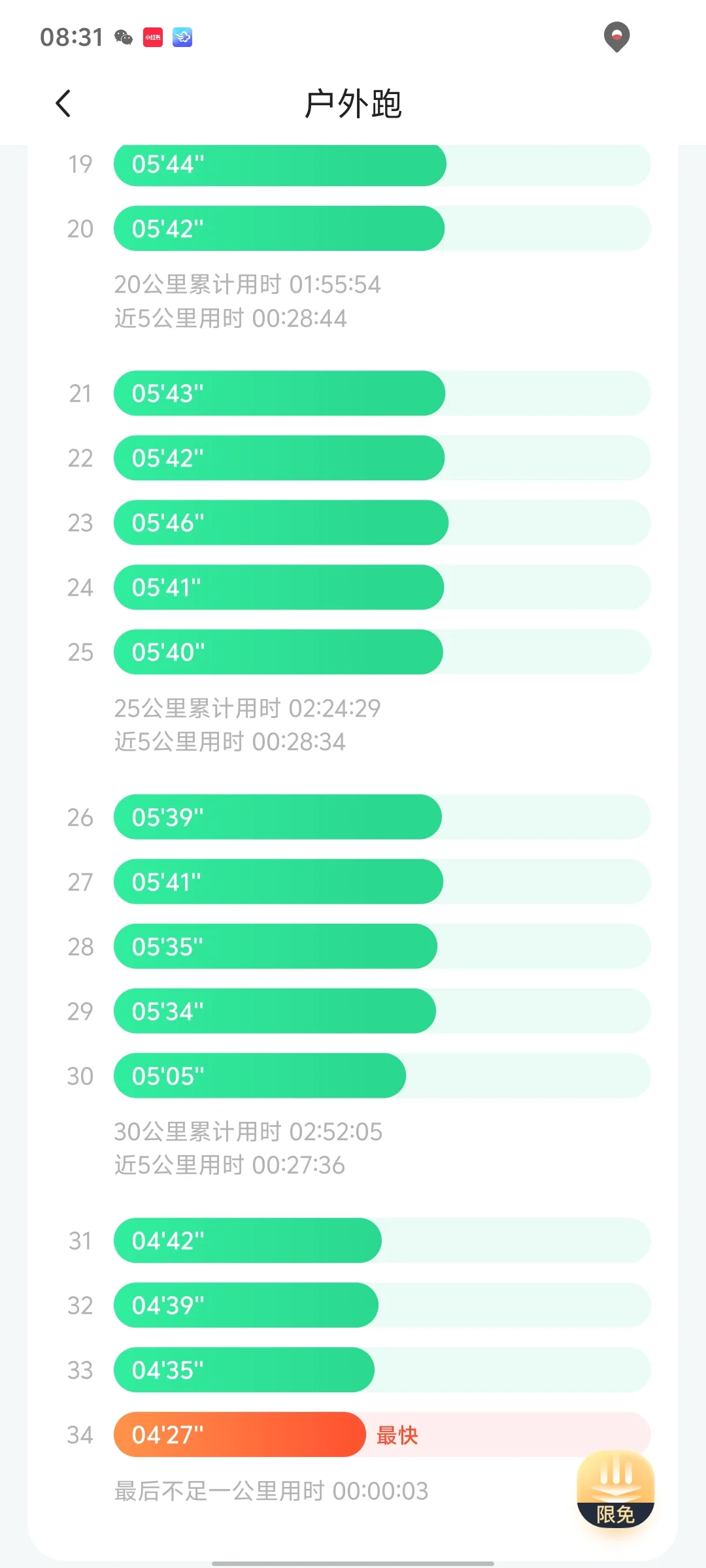
Task: Tap the back arrow icon
Action: (x=63, y=103)
